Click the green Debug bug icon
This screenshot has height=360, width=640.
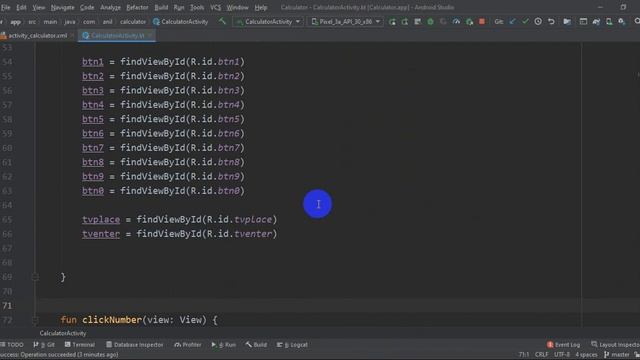click(x=430, y=22)
